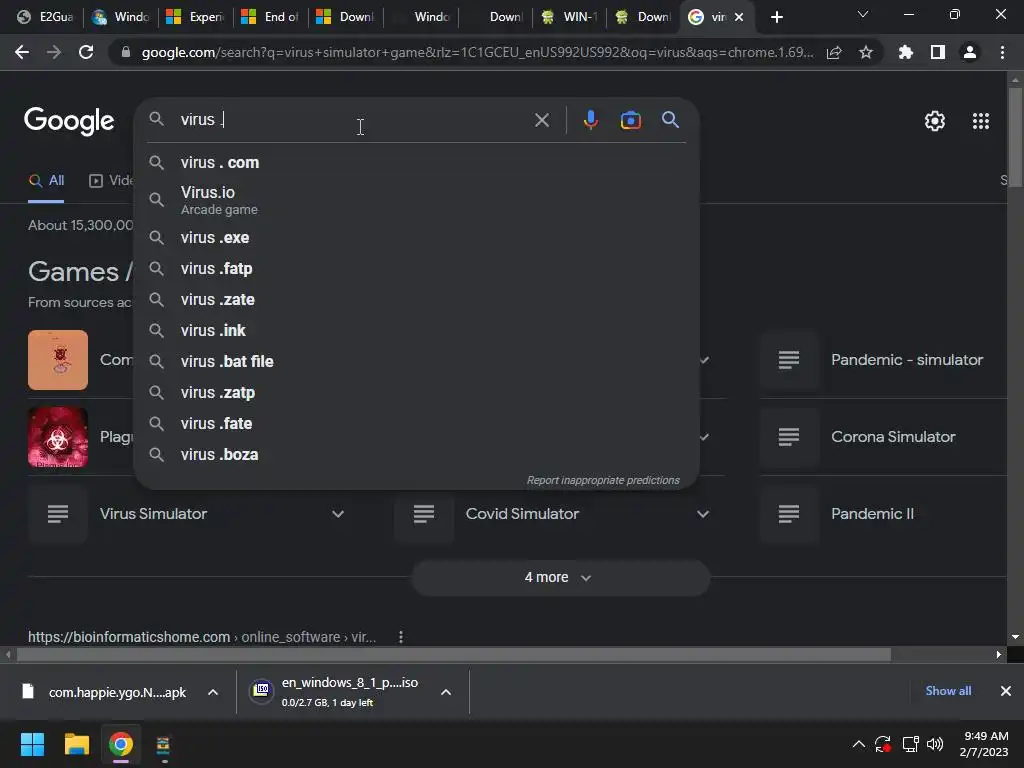Switch to the E2Gua browser tab

[45, 17]
